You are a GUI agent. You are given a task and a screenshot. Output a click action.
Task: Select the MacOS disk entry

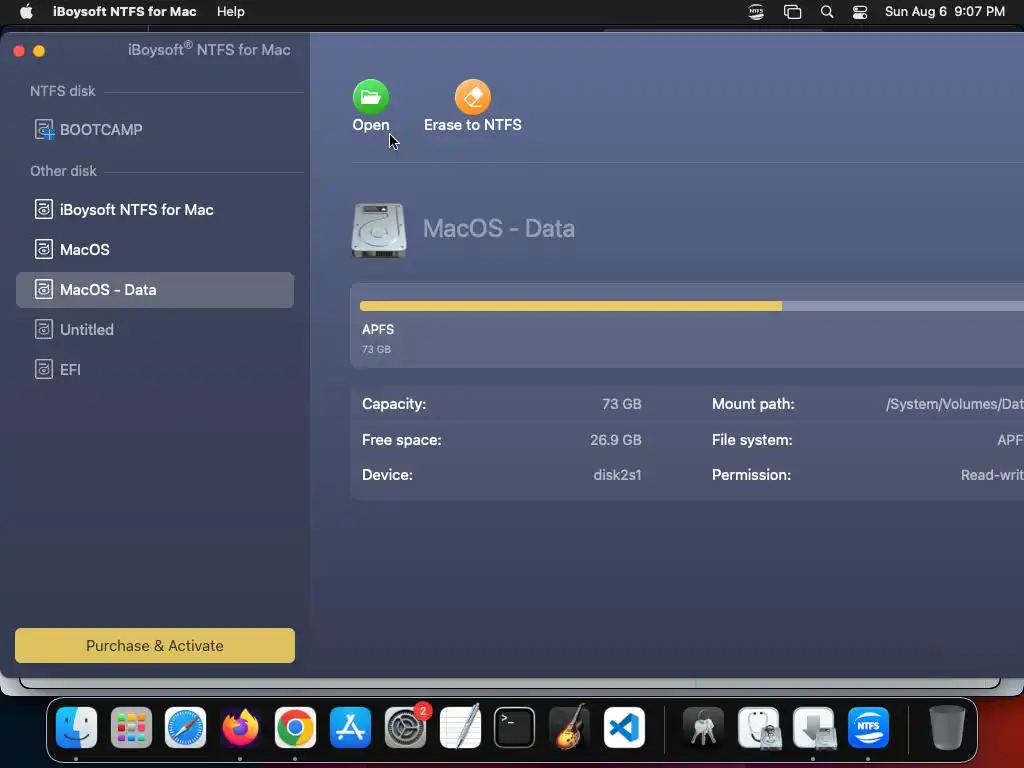point(155,249)
